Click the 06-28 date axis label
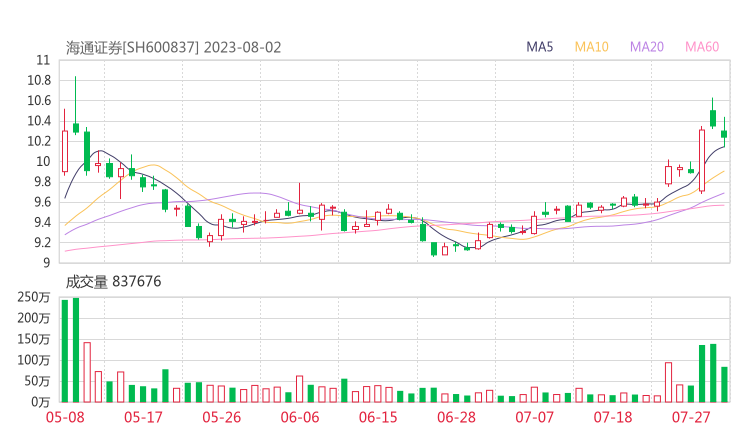This screenshot has width=740, height=440. click(456, 417)
